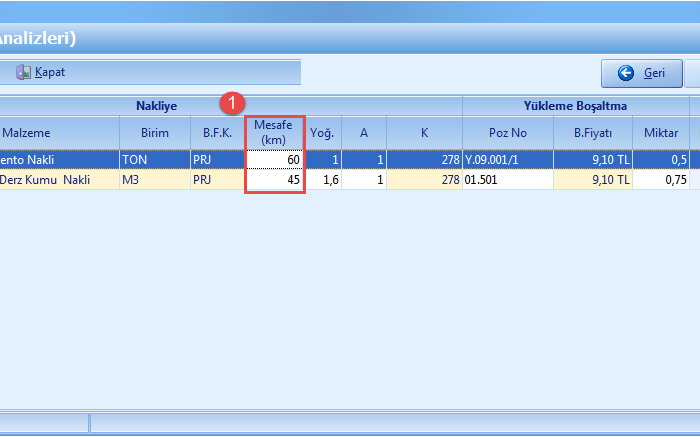Click the Mesafe (km) column header
The height and width of the screenshot is (437, 700).
(x=275, y=132)
